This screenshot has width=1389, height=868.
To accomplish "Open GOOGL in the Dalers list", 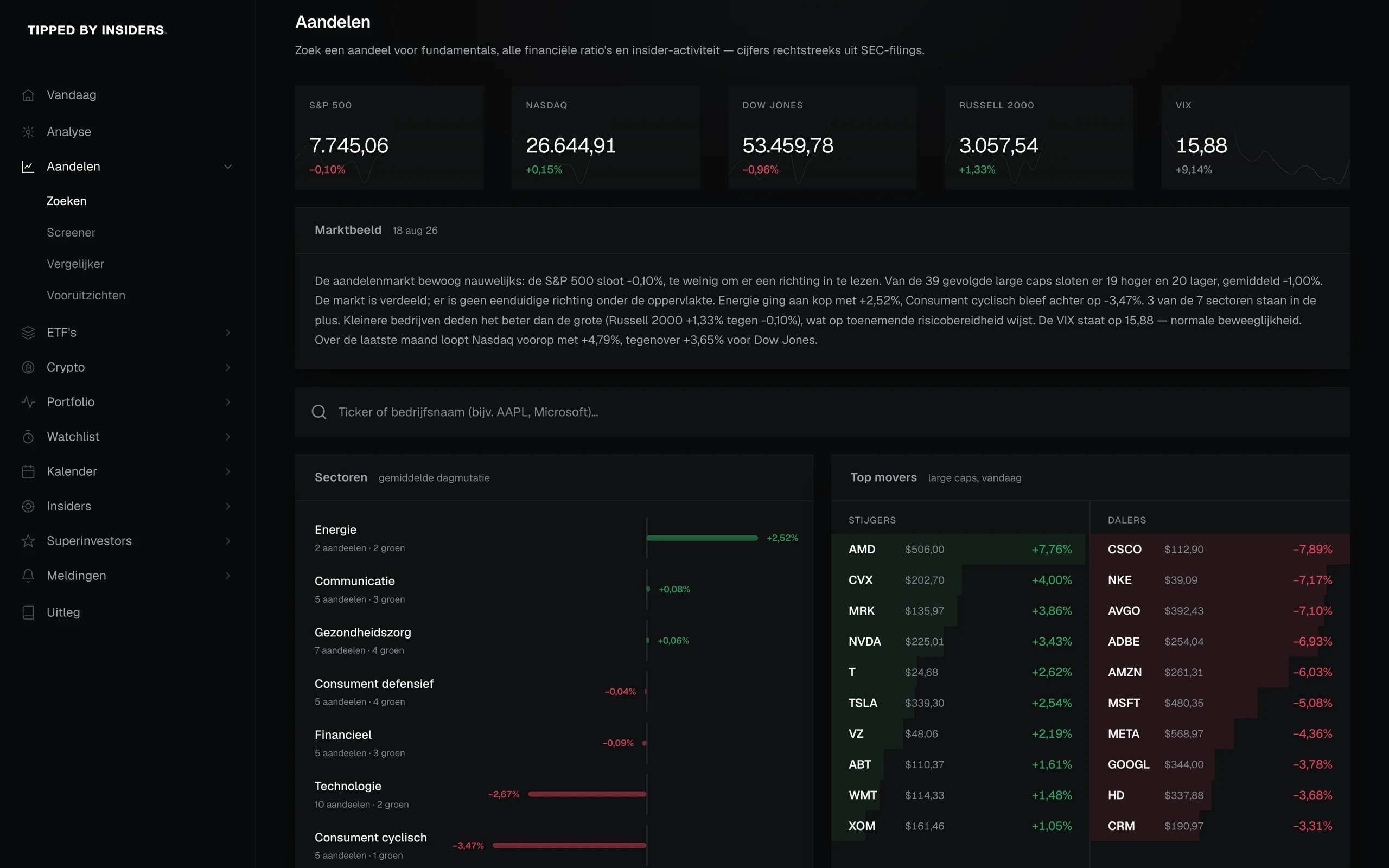I will tap(1220, 765).
